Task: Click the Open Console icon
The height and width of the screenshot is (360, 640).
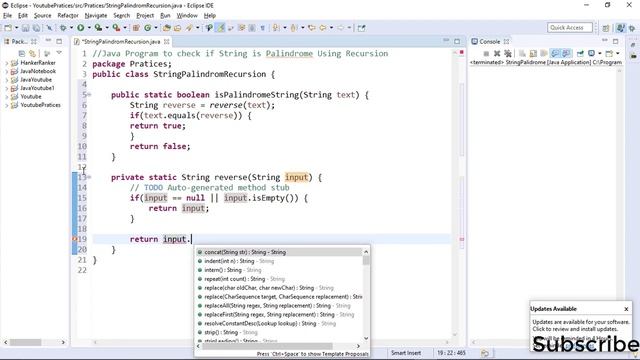Action: pos(609,53)
